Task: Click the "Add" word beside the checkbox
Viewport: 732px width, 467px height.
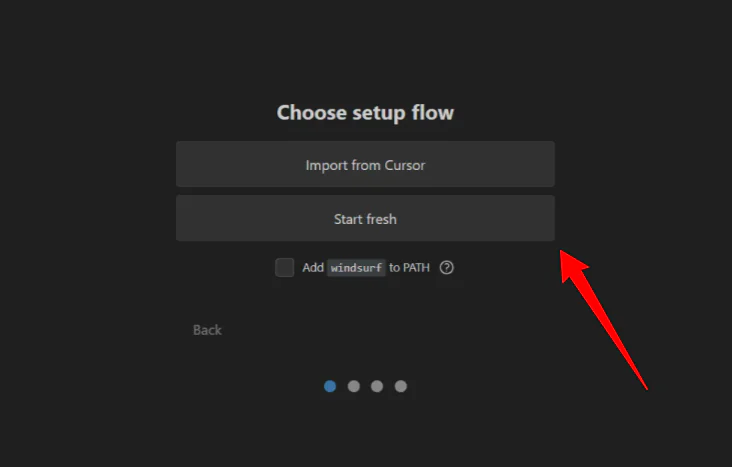Action: pos(313,268)
